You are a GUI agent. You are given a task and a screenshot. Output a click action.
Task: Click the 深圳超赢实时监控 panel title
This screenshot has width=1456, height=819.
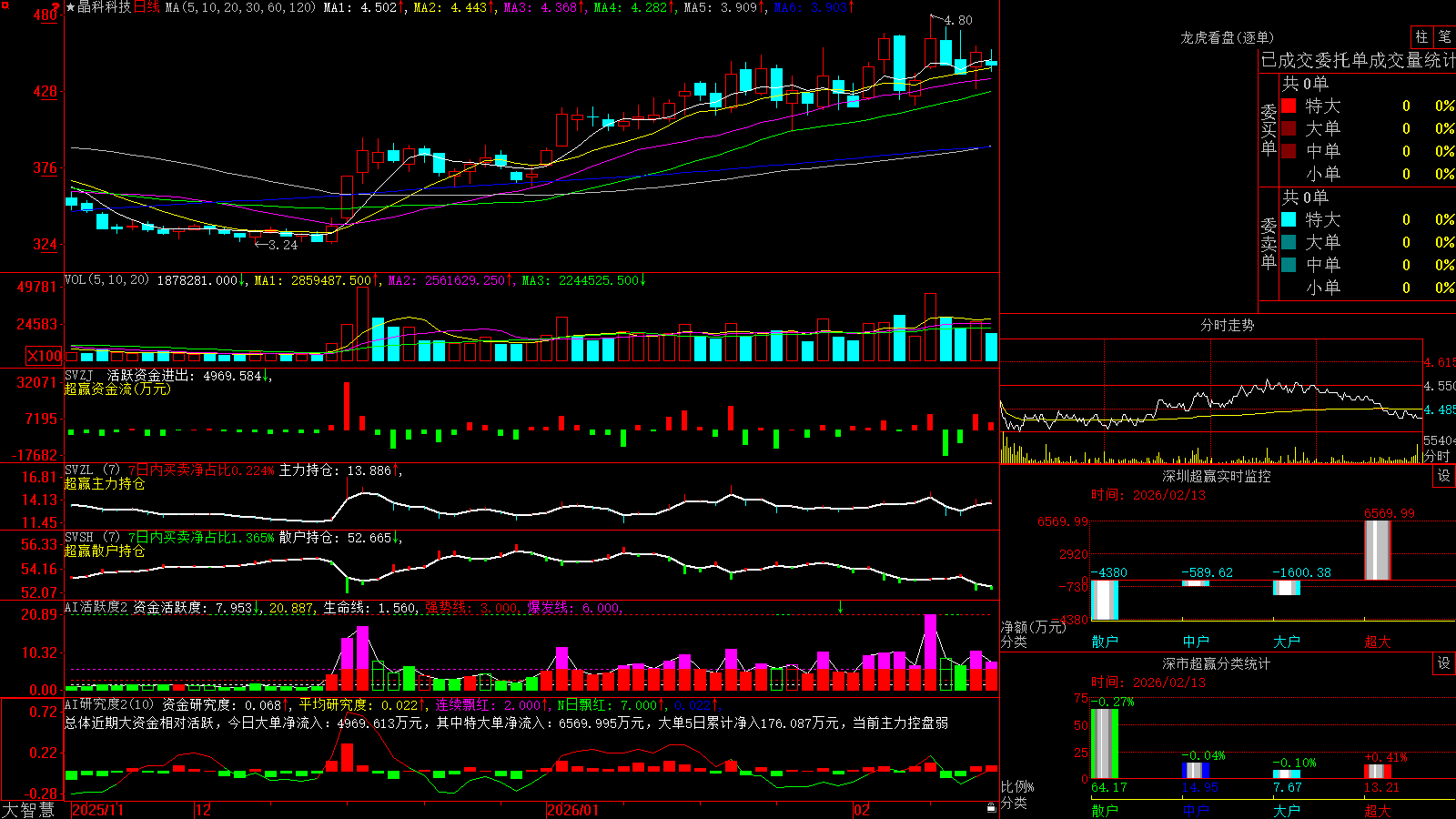(1216, 476)
